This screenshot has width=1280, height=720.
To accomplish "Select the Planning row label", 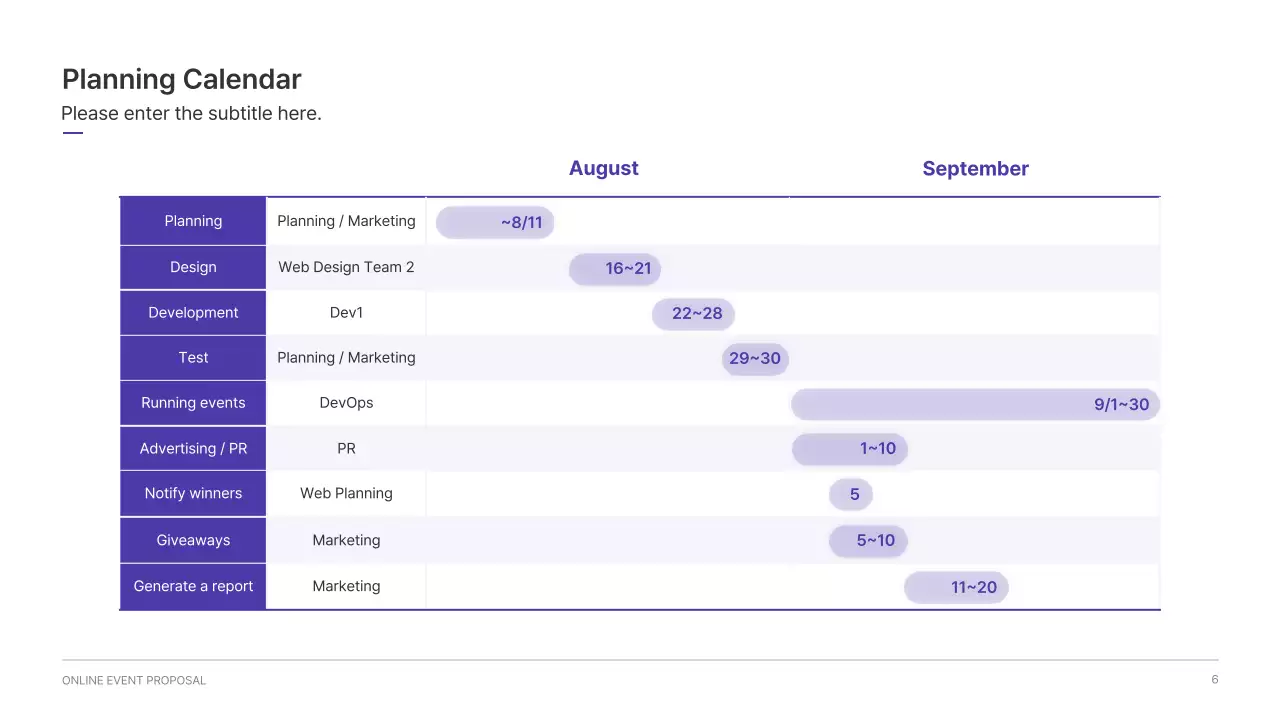I will [x=192, y=221].
